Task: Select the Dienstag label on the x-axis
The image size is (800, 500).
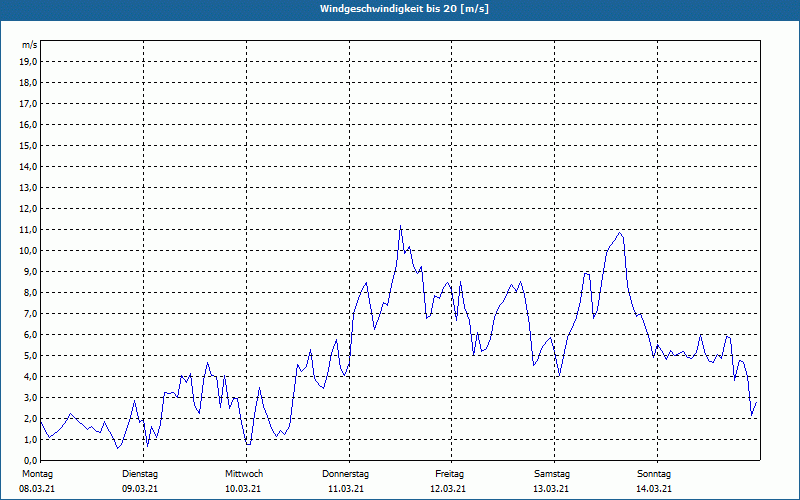Action: click(140, 473)
